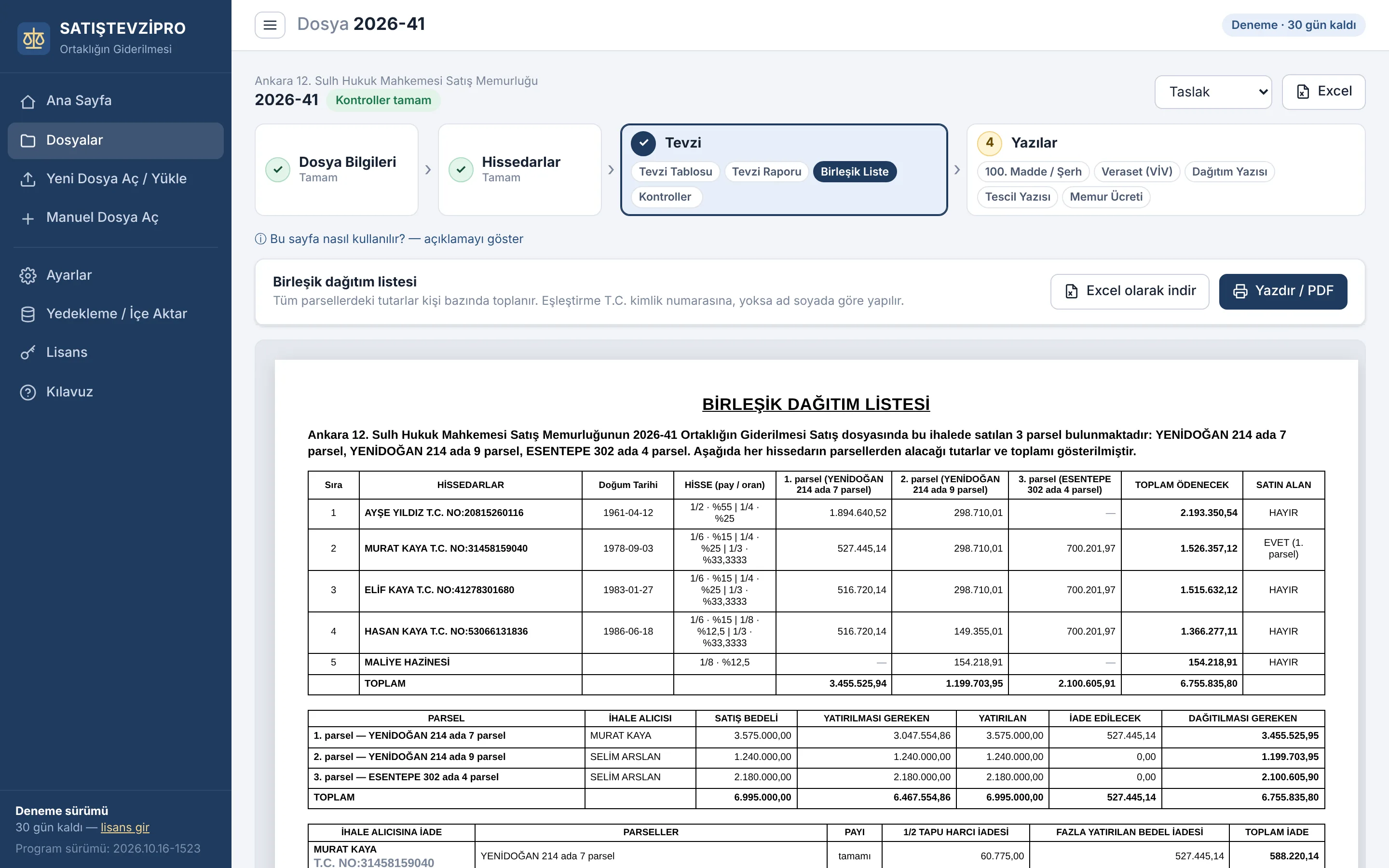Click the top Excel export button
This screenshot has height=868, width=1389.
[1323, 92]
